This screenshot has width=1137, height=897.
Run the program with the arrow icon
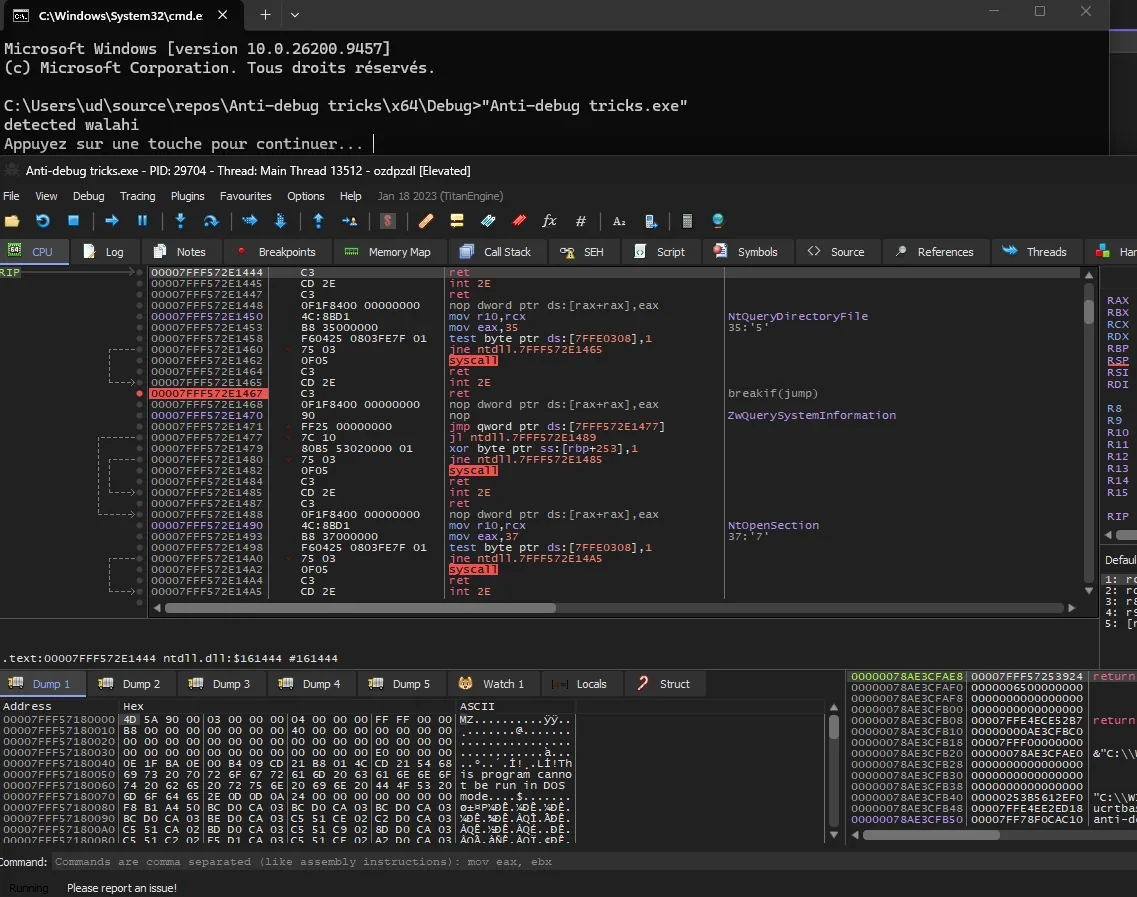pyautogui.click(x=112, y=220)
